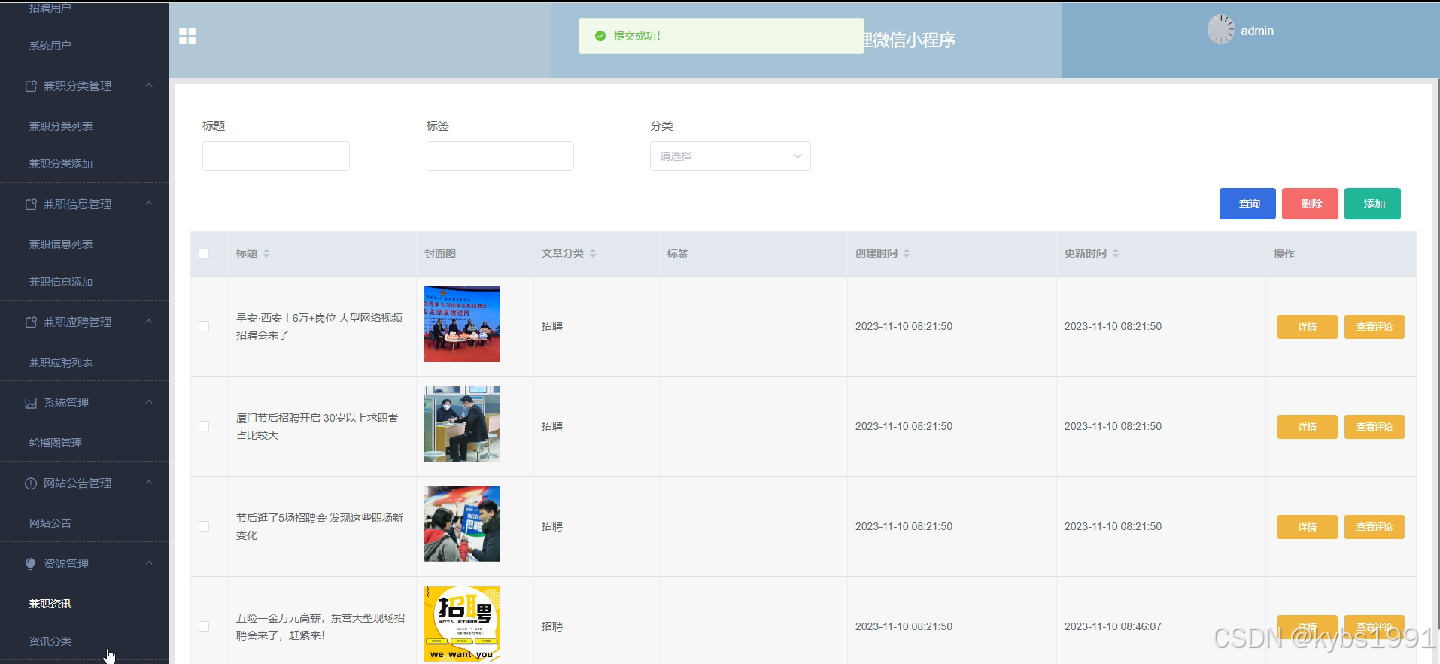Check the 厦门节后招聘 row checkbox
Screen dimensions: 1440x664
point(204,426)
